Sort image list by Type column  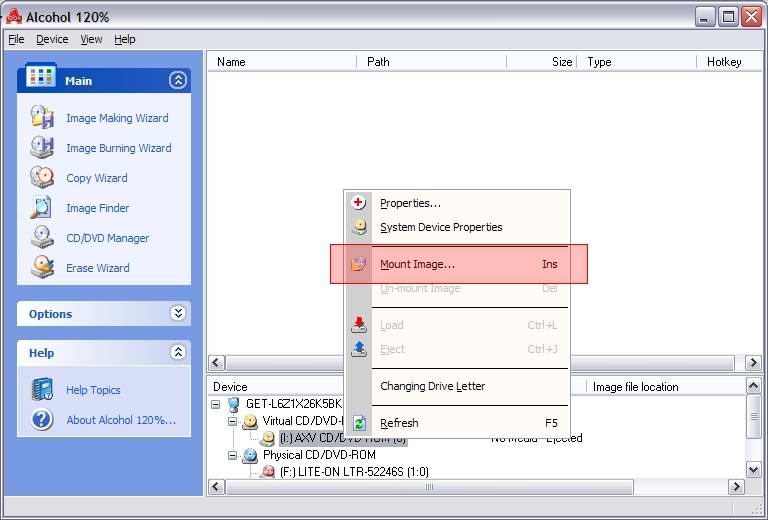(637, 62)
